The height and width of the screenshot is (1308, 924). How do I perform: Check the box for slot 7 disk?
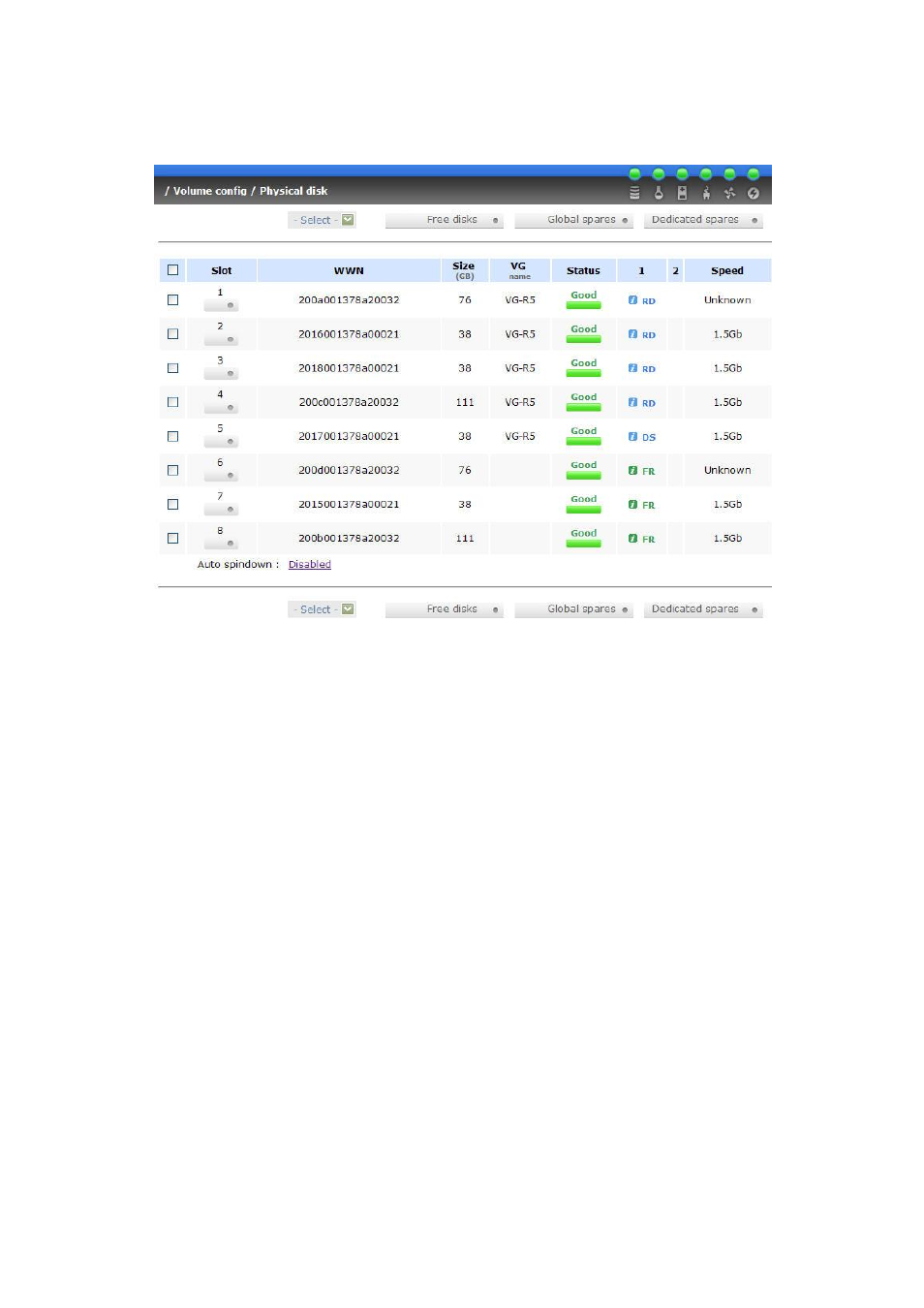pyautogui.click(x=173, y=505)
